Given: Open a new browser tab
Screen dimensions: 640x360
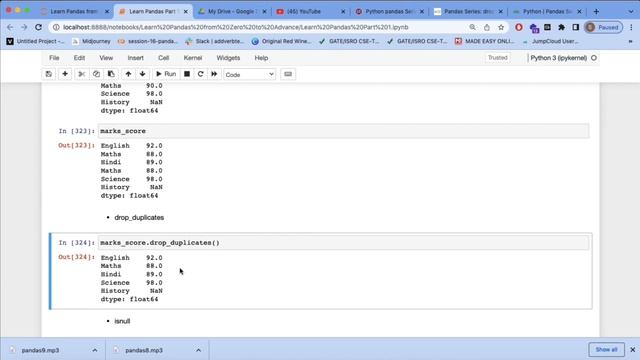Looking at the screenshot, I should 596,11.
